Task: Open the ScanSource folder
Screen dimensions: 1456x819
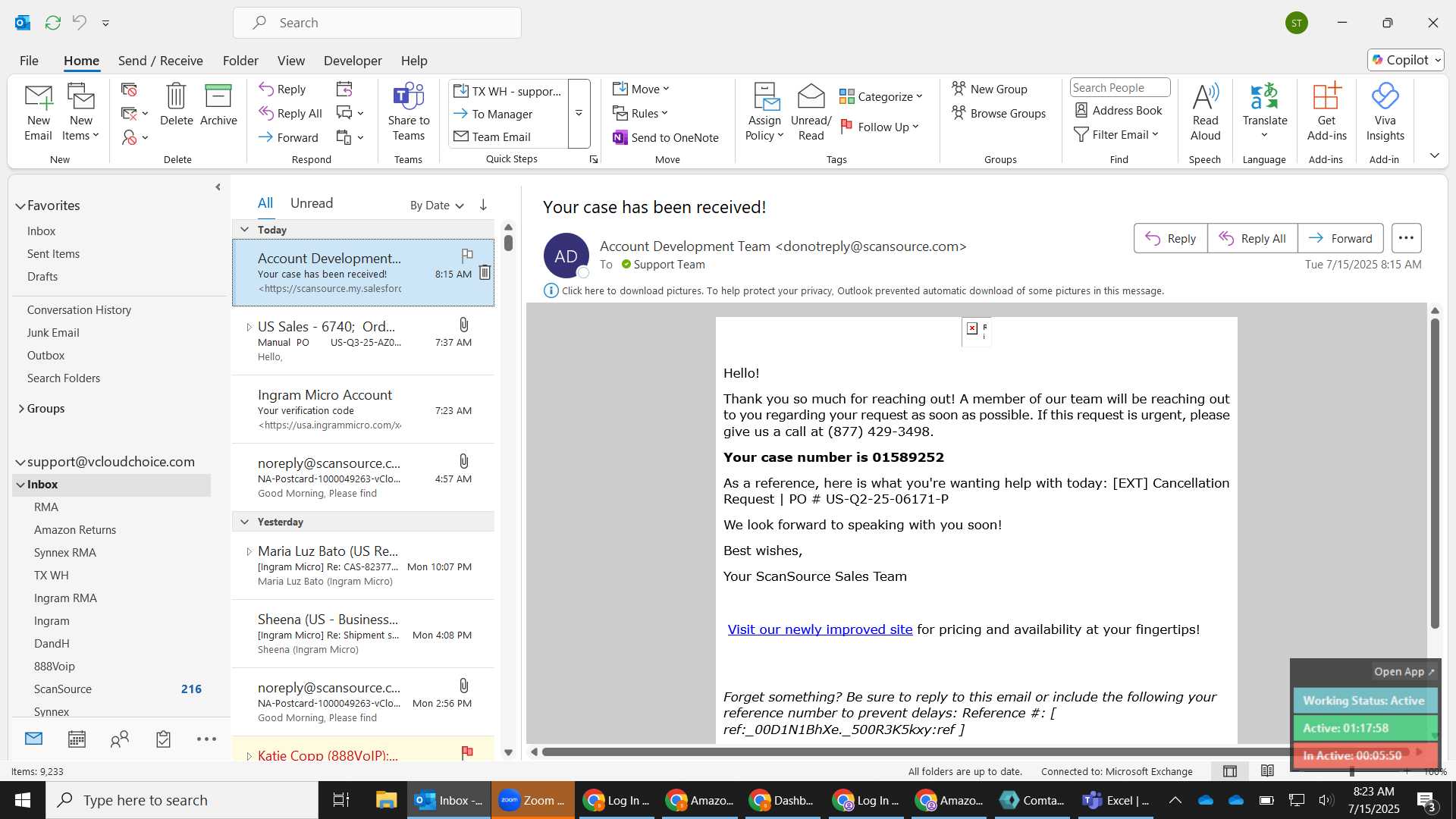Action: tap(63, 689)
